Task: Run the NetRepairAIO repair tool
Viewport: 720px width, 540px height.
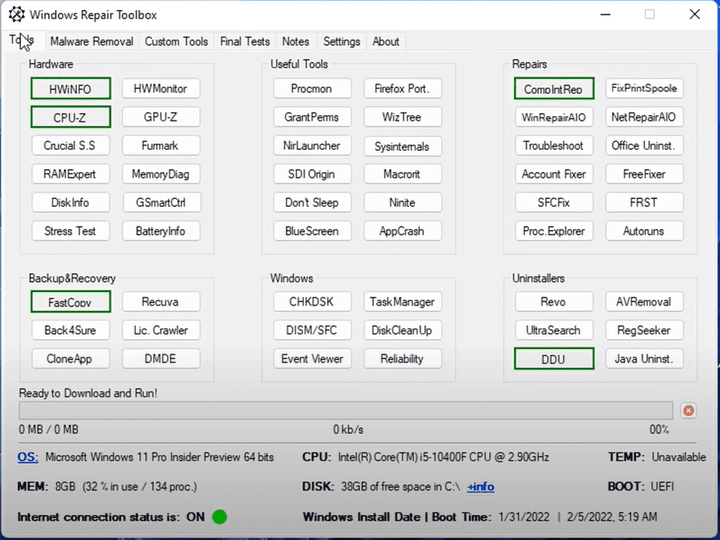Action: (643, 117)
